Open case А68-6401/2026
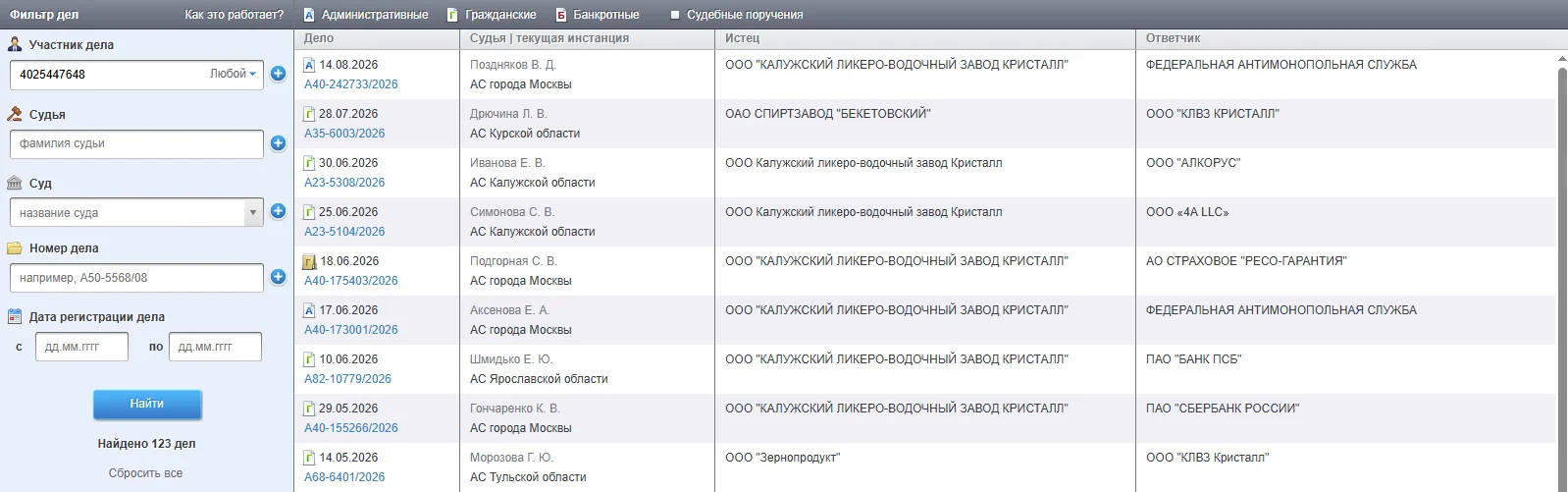The height and width of the screenshot is (492, 1568). point(344,477)
